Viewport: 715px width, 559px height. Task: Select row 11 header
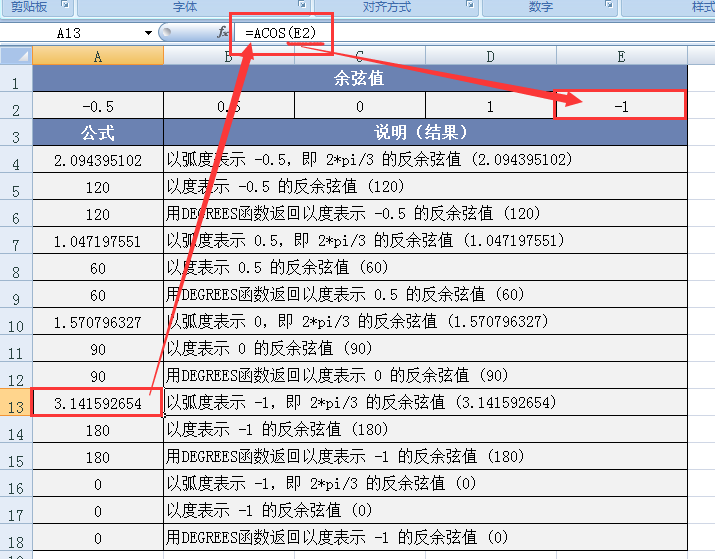coord(16,348)
